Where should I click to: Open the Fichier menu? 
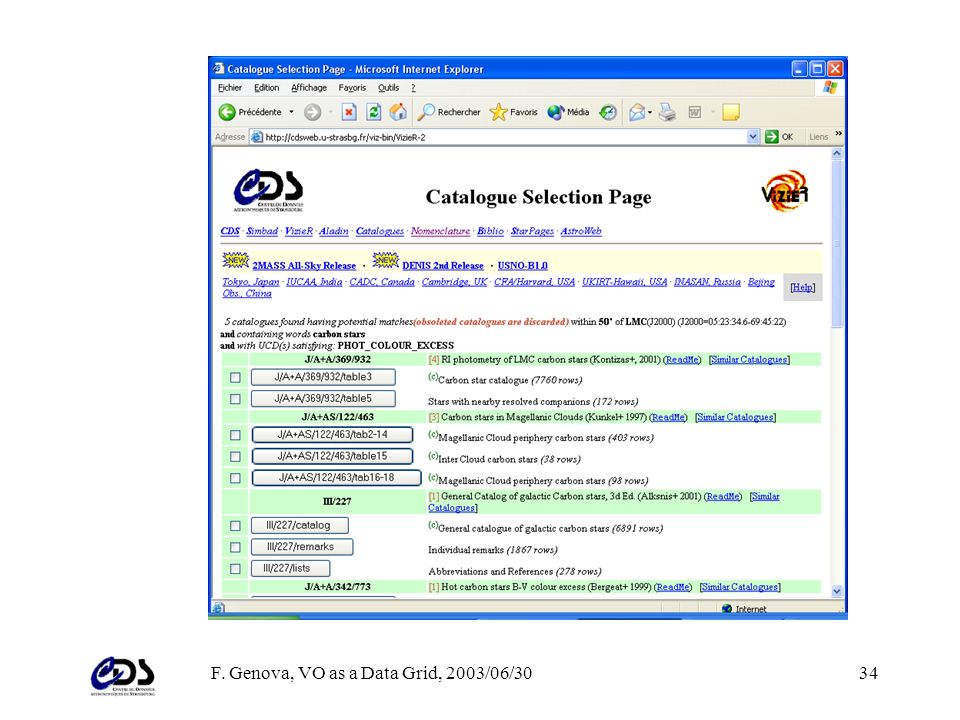(230, 88)
